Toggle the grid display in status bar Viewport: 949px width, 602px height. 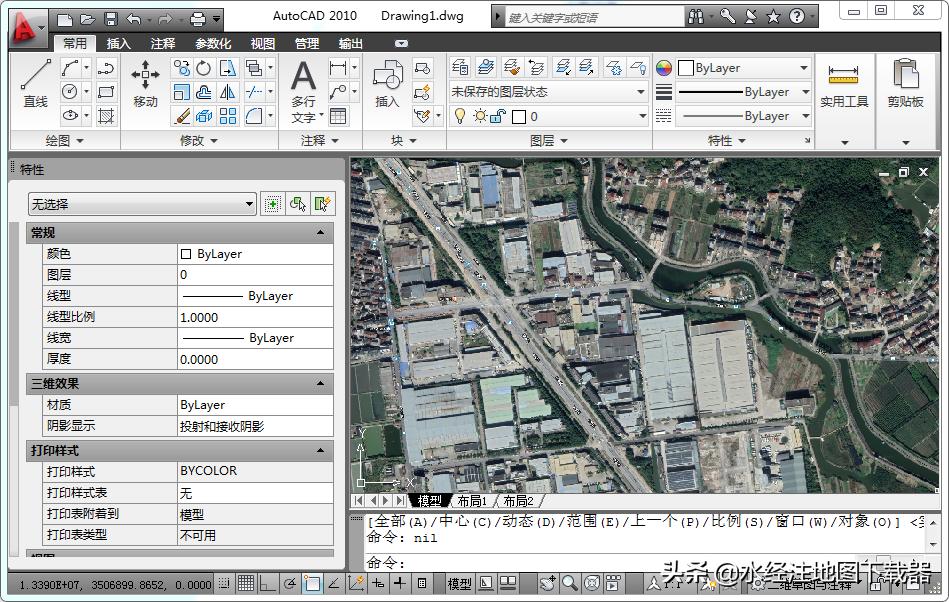tap(246, 583)
